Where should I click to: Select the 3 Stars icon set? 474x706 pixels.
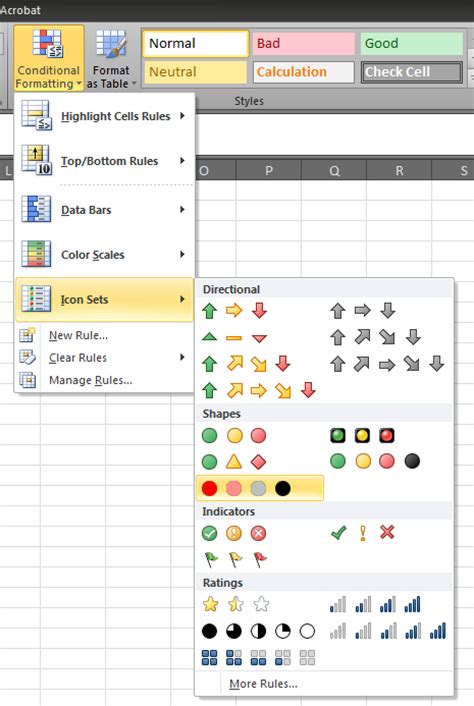(235, 604)
